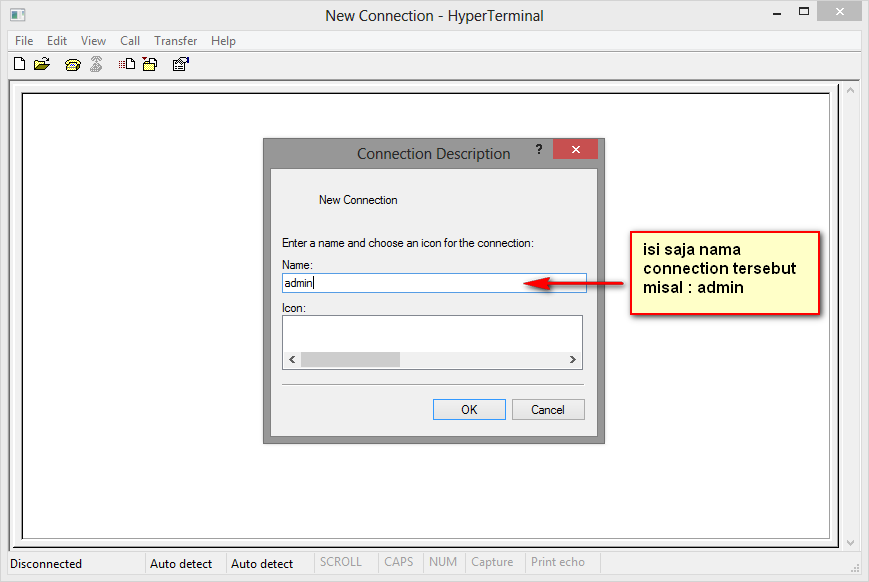The height and width of the screenshot is (582, 869).
Task: Open the Edit menu
Action: click(57, 41)
